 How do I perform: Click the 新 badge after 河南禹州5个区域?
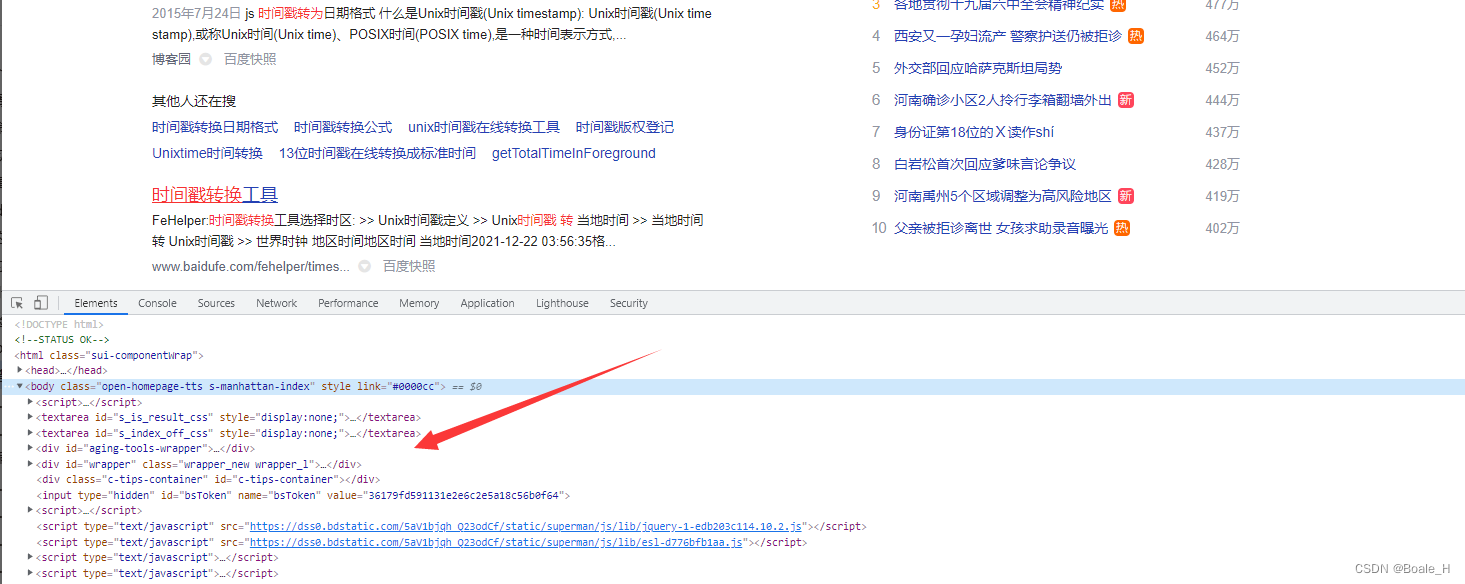click(1126, 196)
